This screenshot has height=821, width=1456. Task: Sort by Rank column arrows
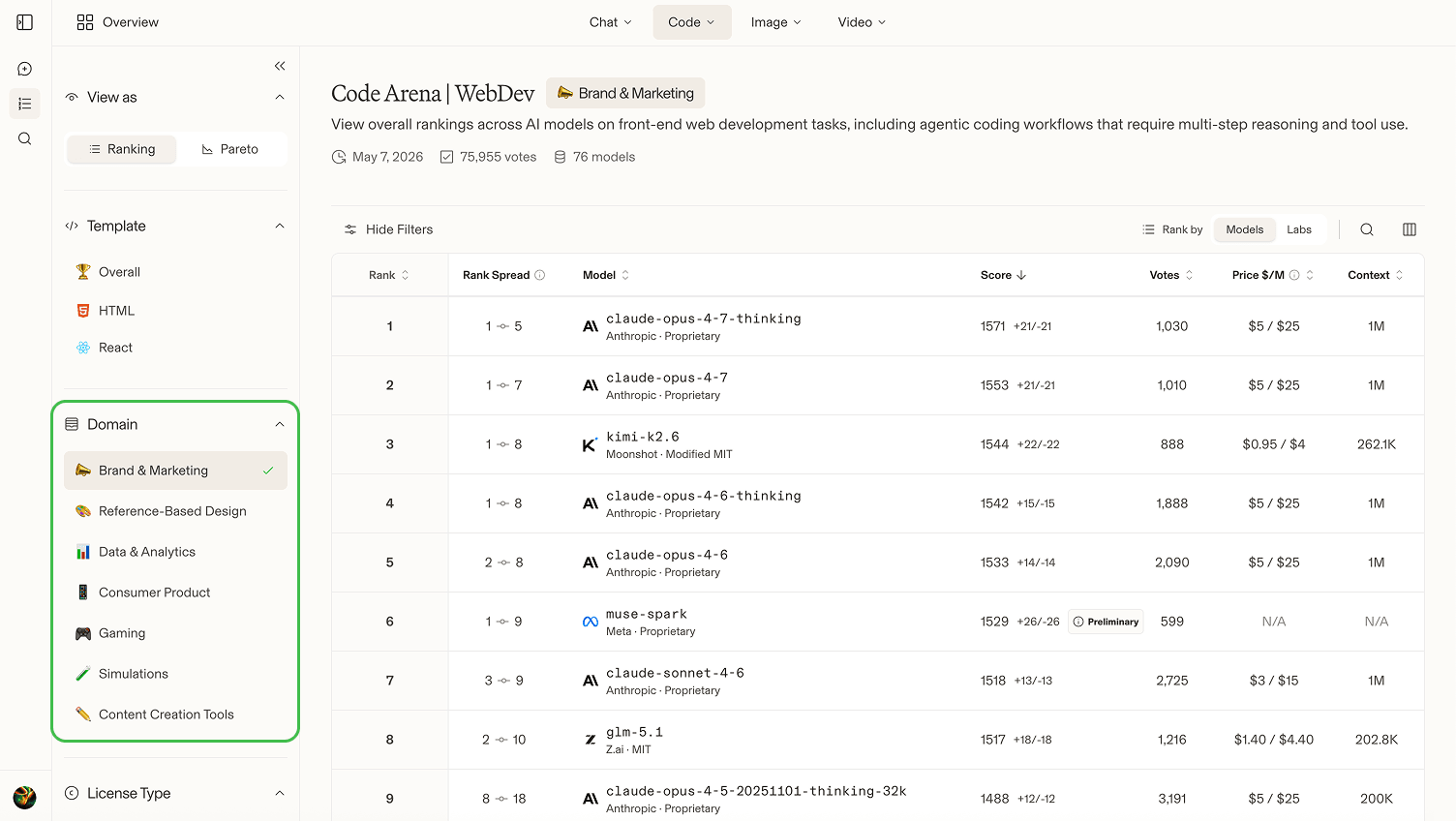[x=405, y=275]
